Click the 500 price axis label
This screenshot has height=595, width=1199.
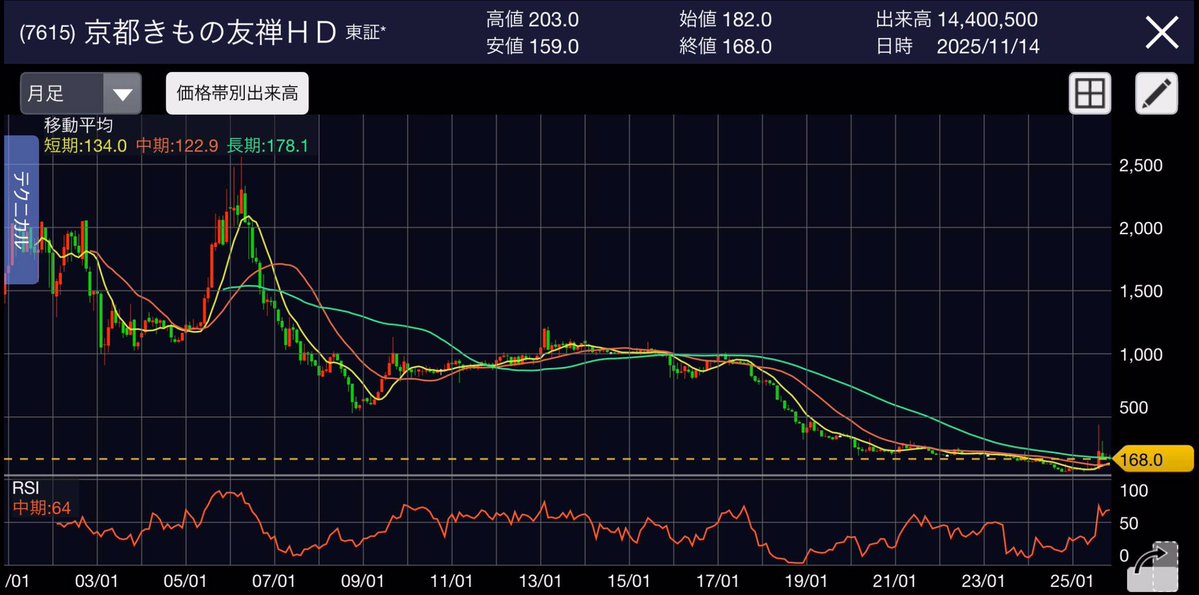pos(1133,408)
